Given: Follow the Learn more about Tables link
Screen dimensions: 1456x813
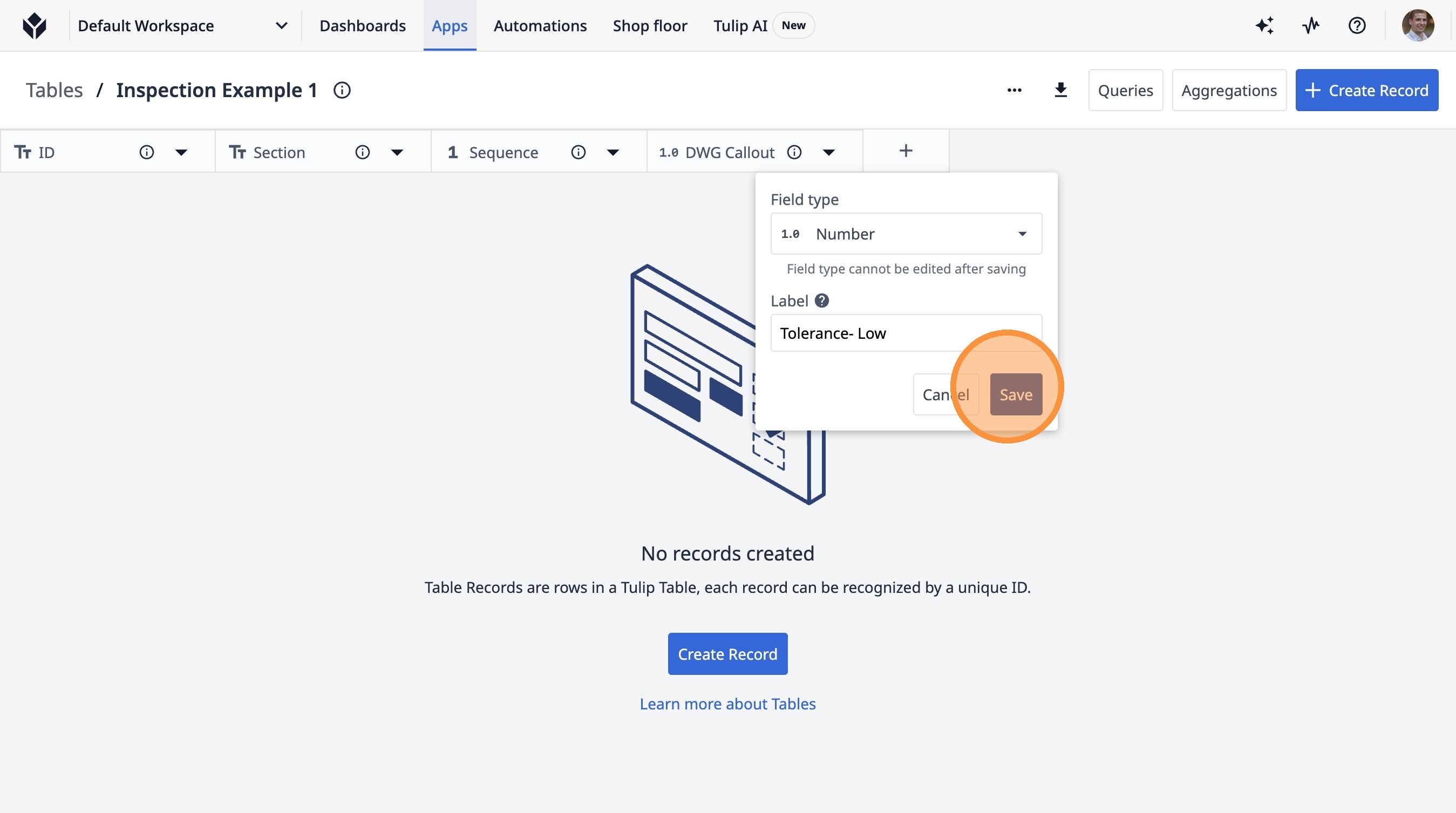Looking at the screenshot, I should click(727, 704).
